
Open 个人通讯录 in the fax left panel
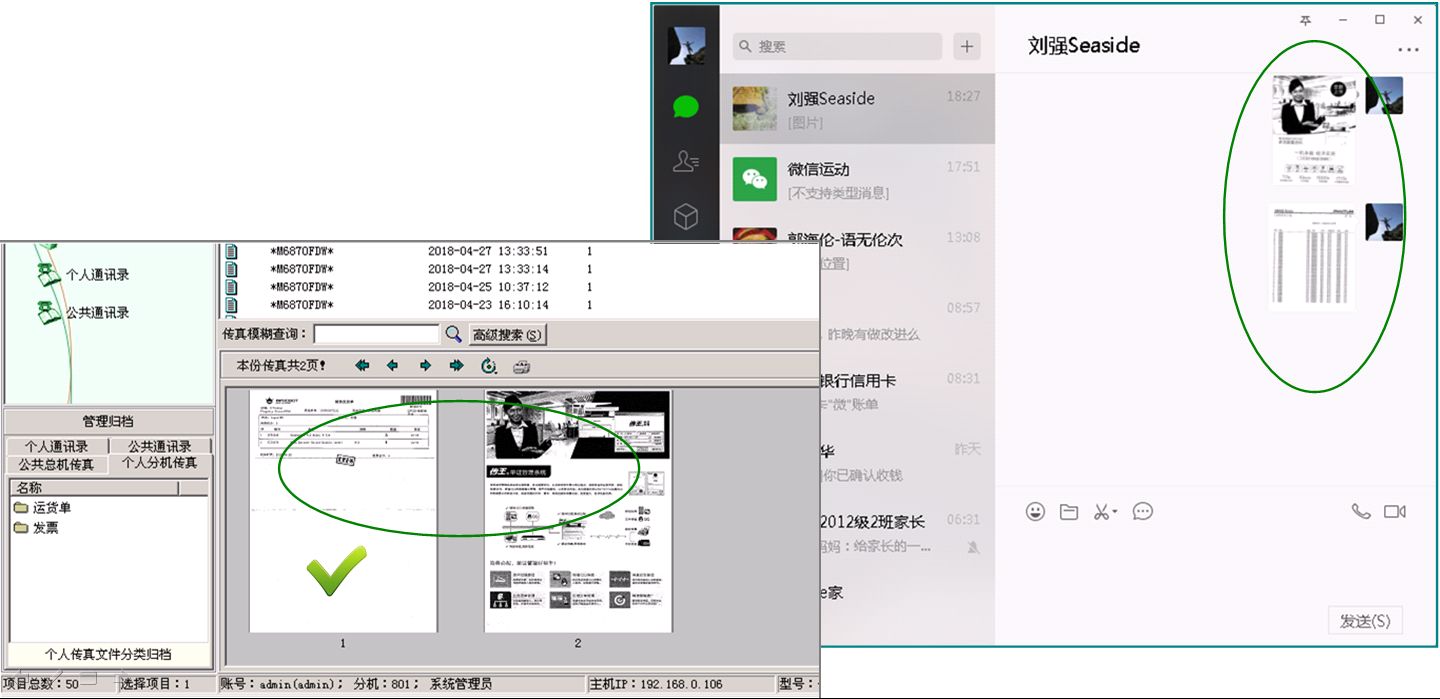pyautogui.click(x=84, y=274)
